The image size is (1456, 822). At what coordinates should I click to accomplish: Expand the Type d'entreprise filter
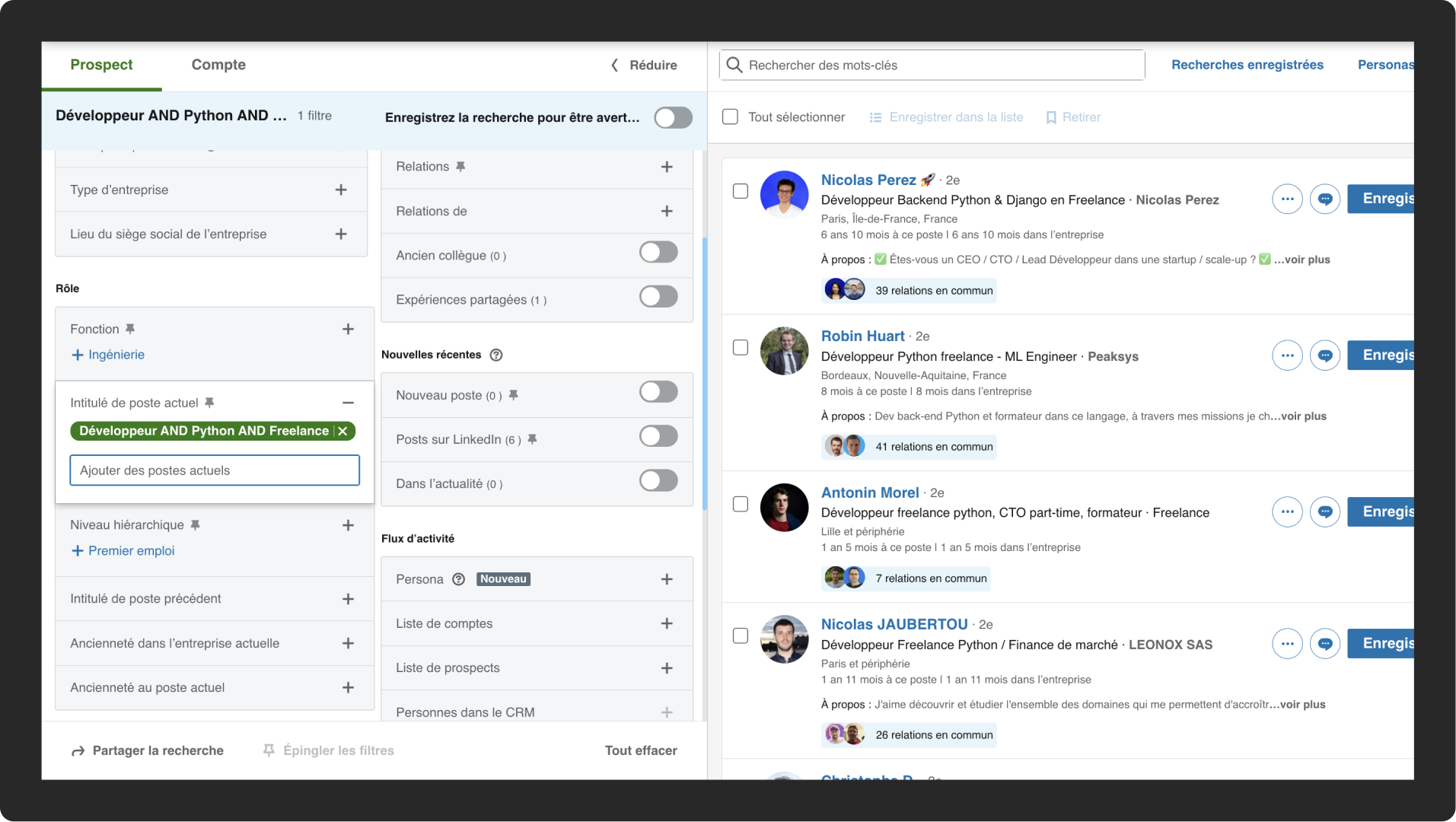(341, 190)
